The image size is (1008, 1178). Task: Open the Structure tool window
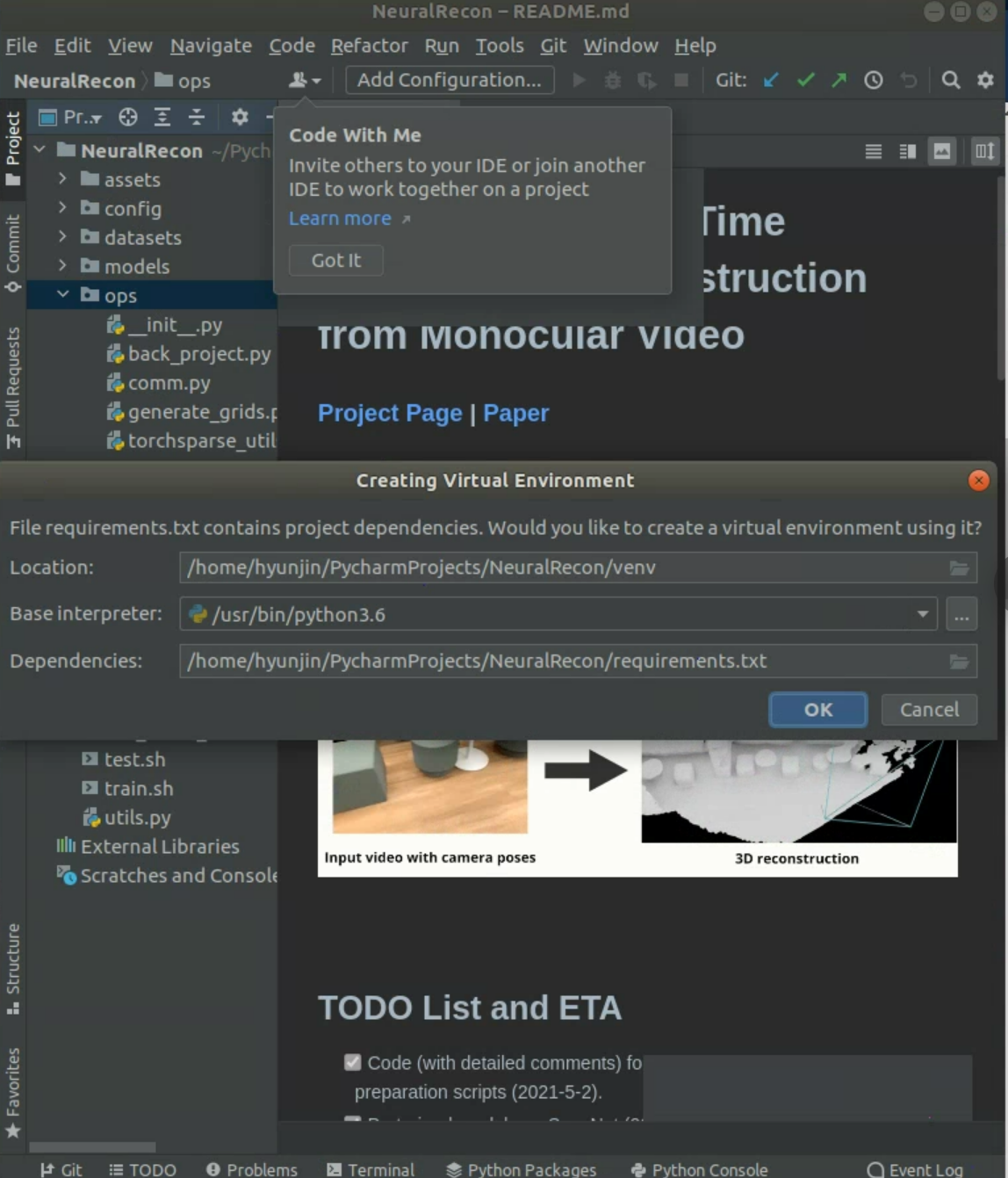coord(13,969)
